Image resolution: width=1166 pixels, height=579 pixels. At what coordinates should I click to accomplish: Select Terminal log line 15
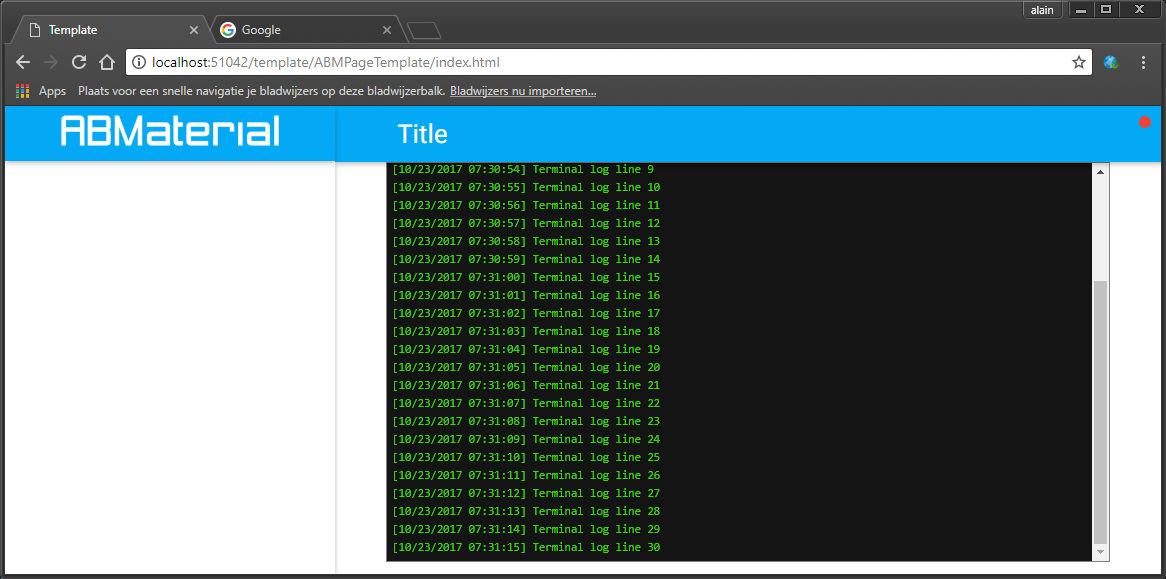[526, 277]
